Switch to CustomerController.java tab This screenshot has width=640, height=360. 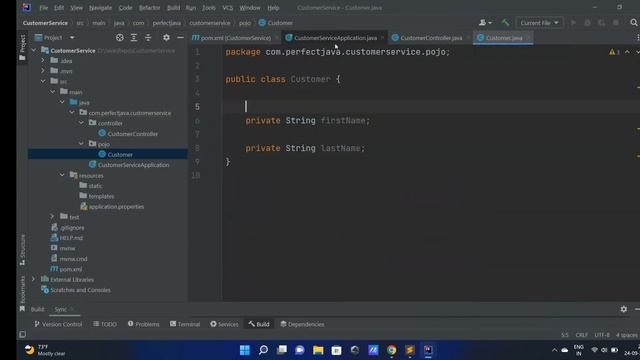click(431, 38)
